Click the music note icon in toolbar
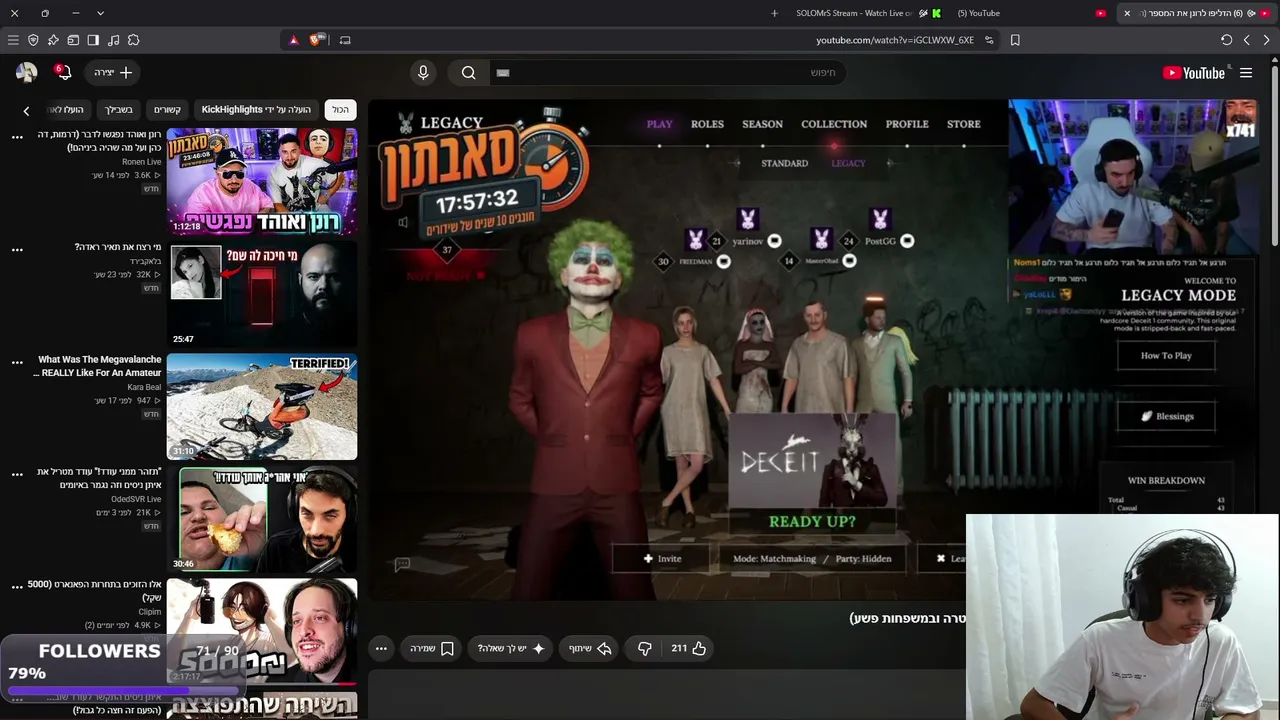 point(113,40)
